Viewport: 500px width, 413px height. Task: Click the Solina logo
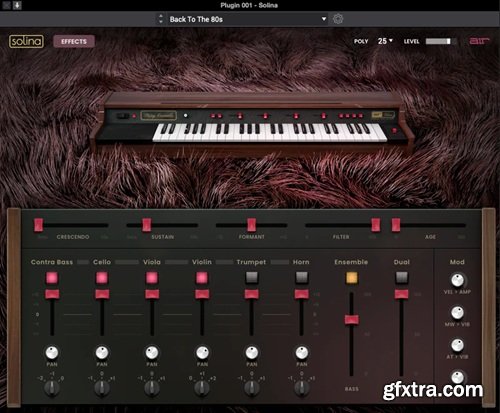pyautogui.click(x=26, y=41)
